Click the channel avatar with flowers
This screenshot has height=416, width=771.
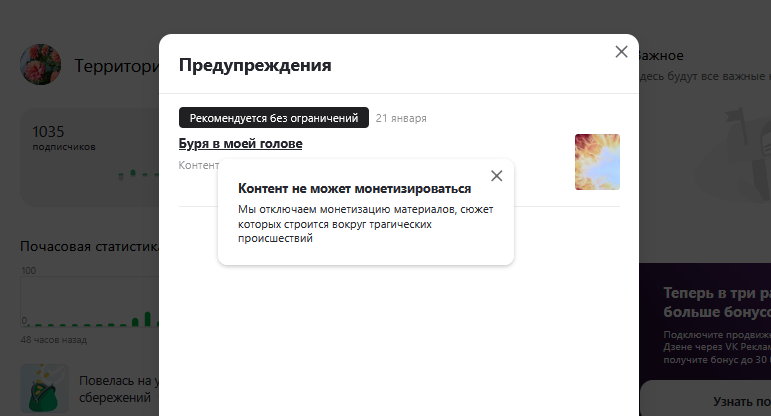pos(40,64)
